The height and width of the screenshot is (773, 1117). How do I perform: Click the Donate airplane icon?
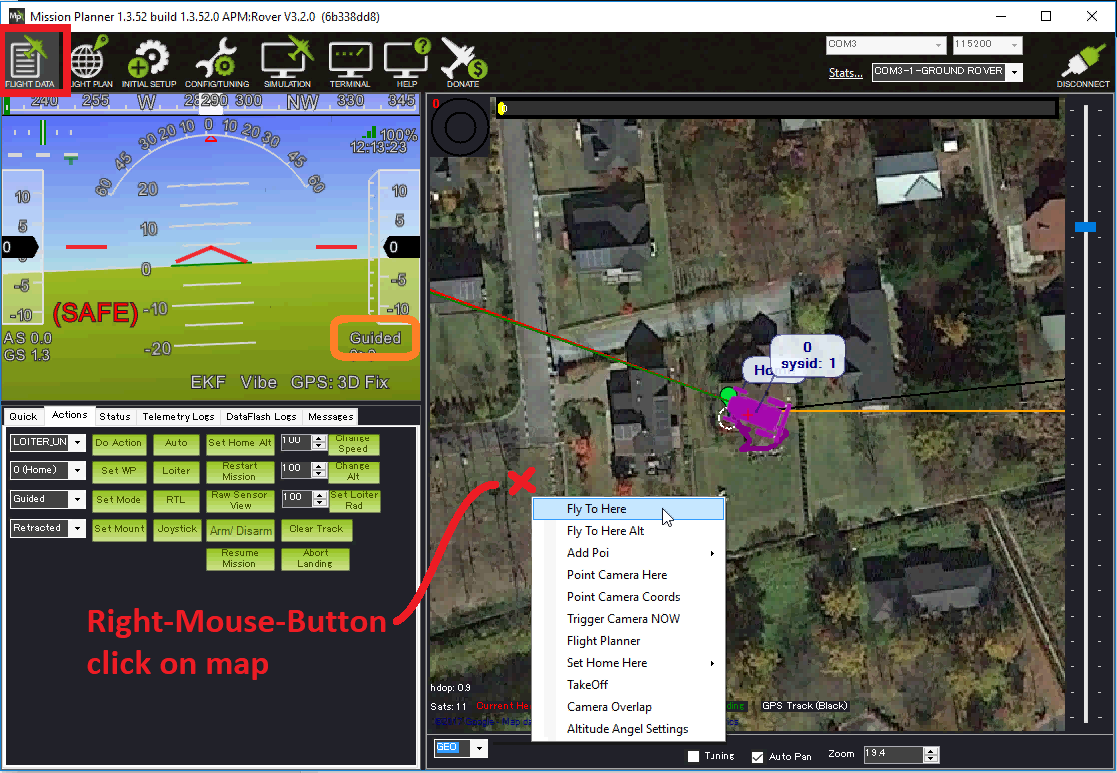(x=463, y=62)
